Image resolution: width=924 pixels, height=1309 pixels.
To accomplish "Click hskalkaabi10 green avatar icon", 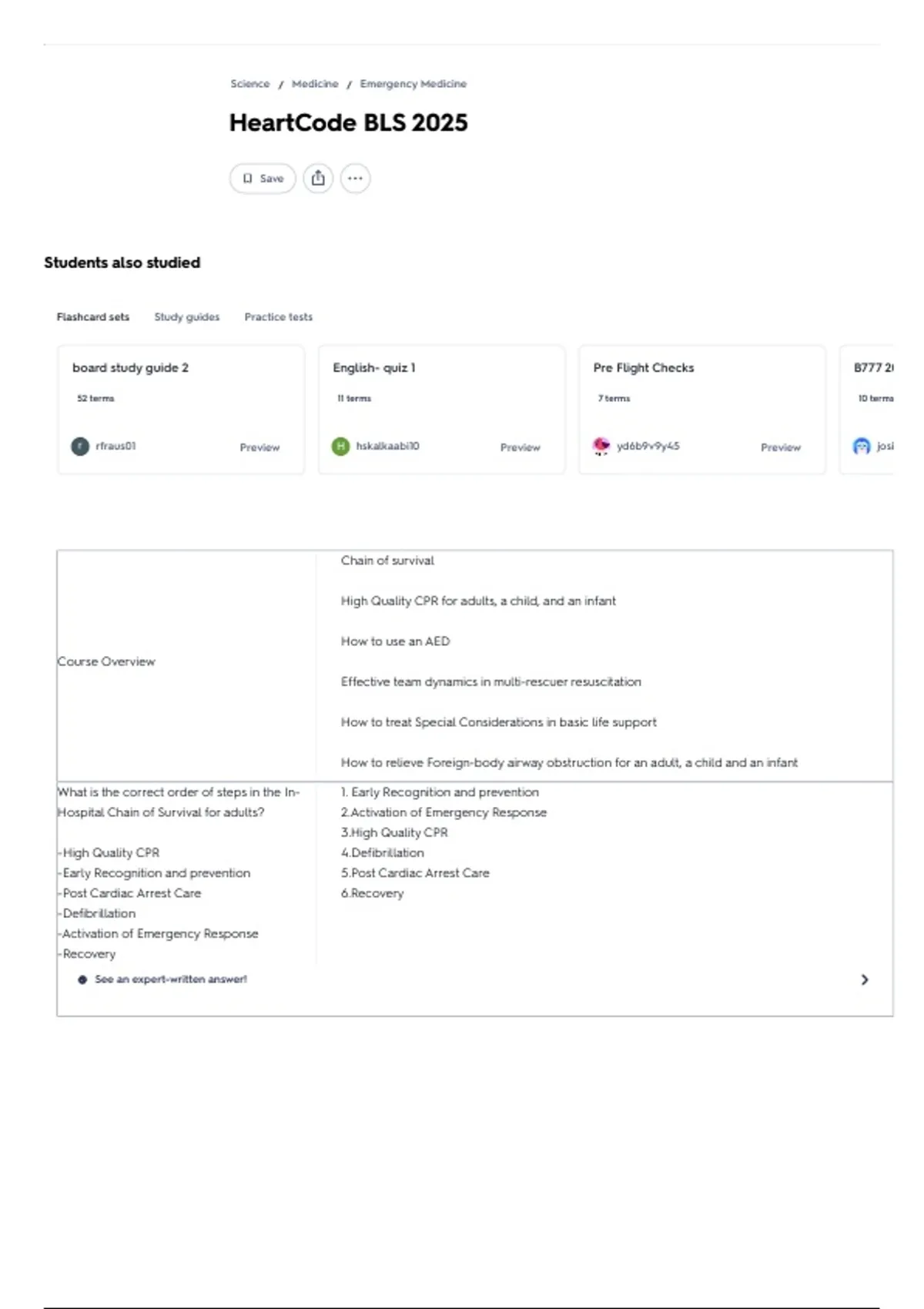I will coord(340,447).
